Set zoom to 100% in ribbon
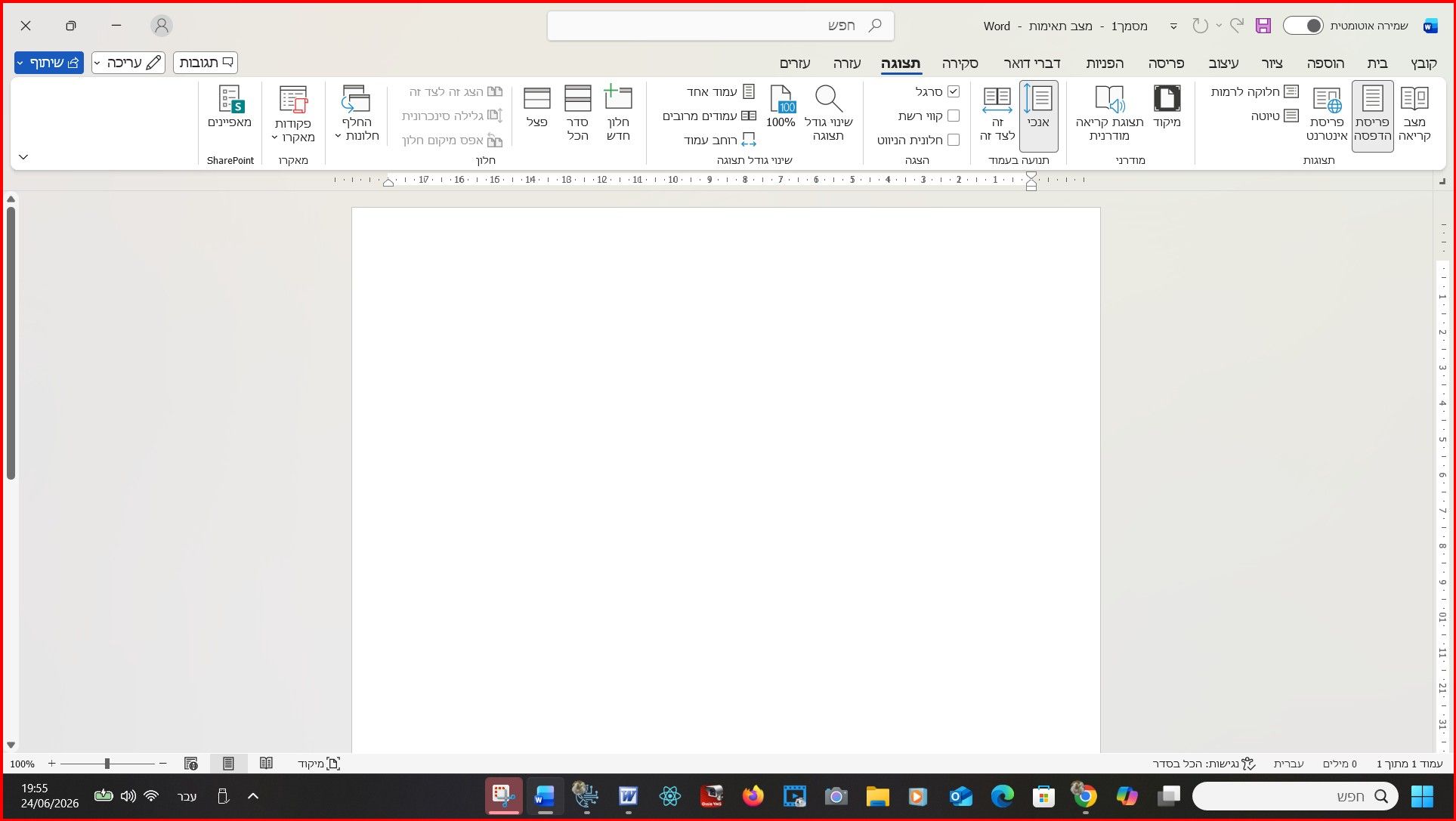Screen dimensions: 1456x821 click(781, 107)
